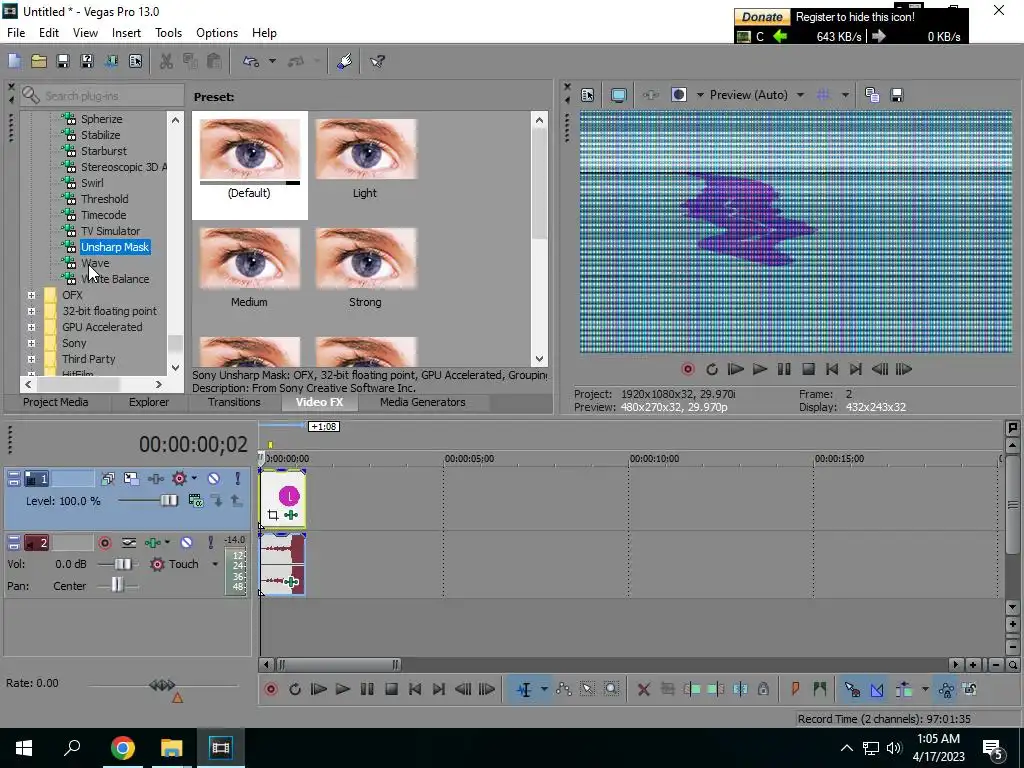Select the Zoom Edit tool
1024x768 pixels.
point(611,690)
